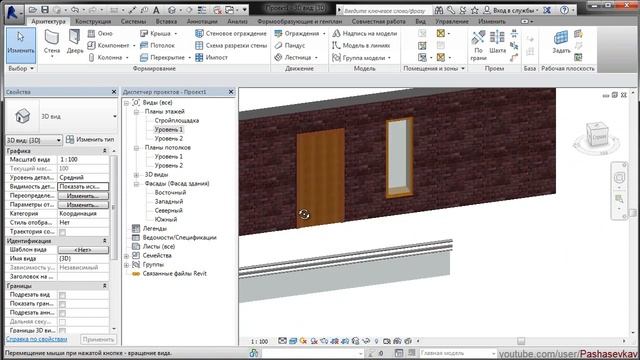Select the Дверь (Door) tool
The image size is (640, 360).
click(75, 42)
